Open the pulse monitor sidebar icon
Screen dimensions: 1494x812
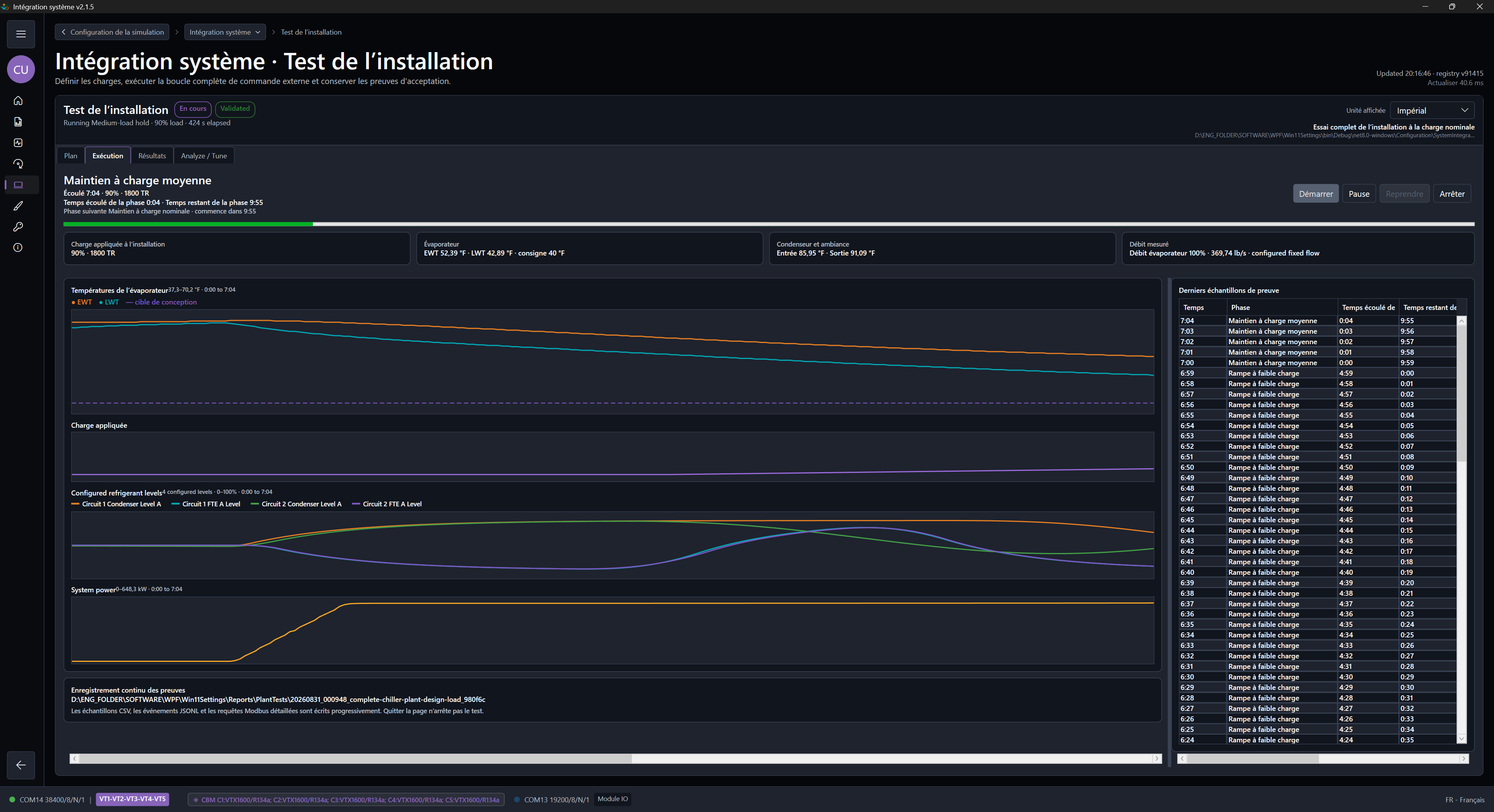coord(18,143)
